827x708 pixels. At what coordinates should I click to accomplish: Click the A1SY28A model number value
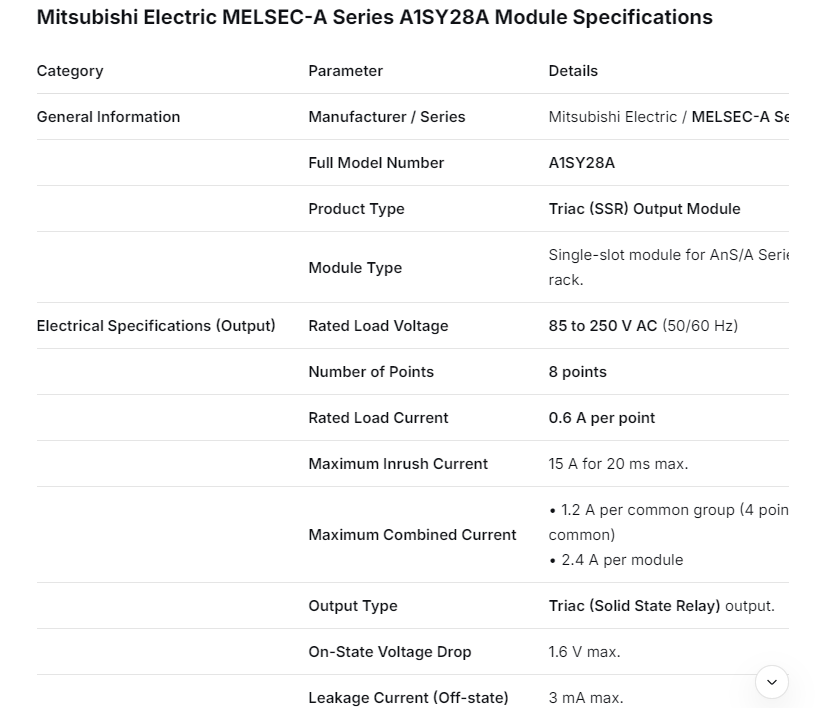coord(581,163)
